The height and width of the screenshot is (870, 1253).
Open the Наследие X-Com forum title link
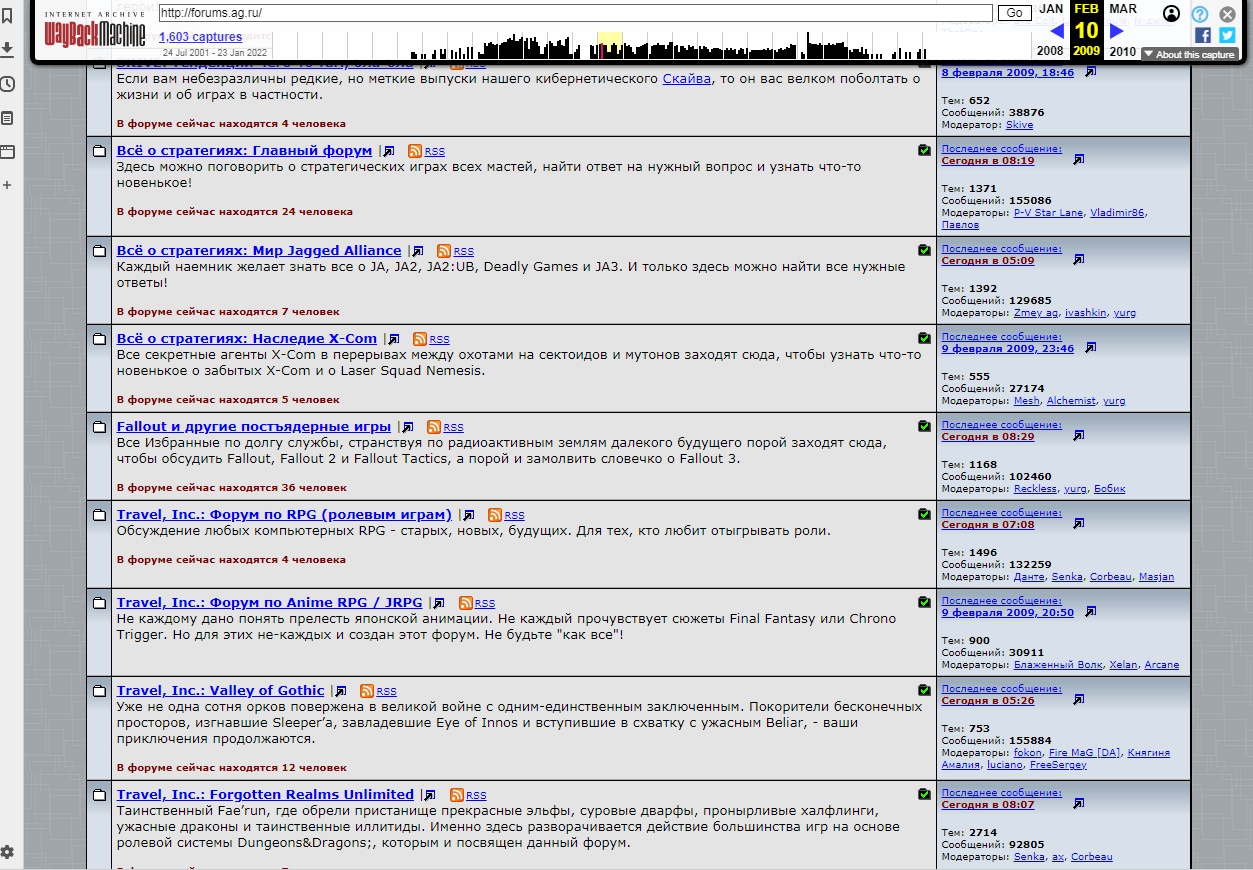[247, 338]
